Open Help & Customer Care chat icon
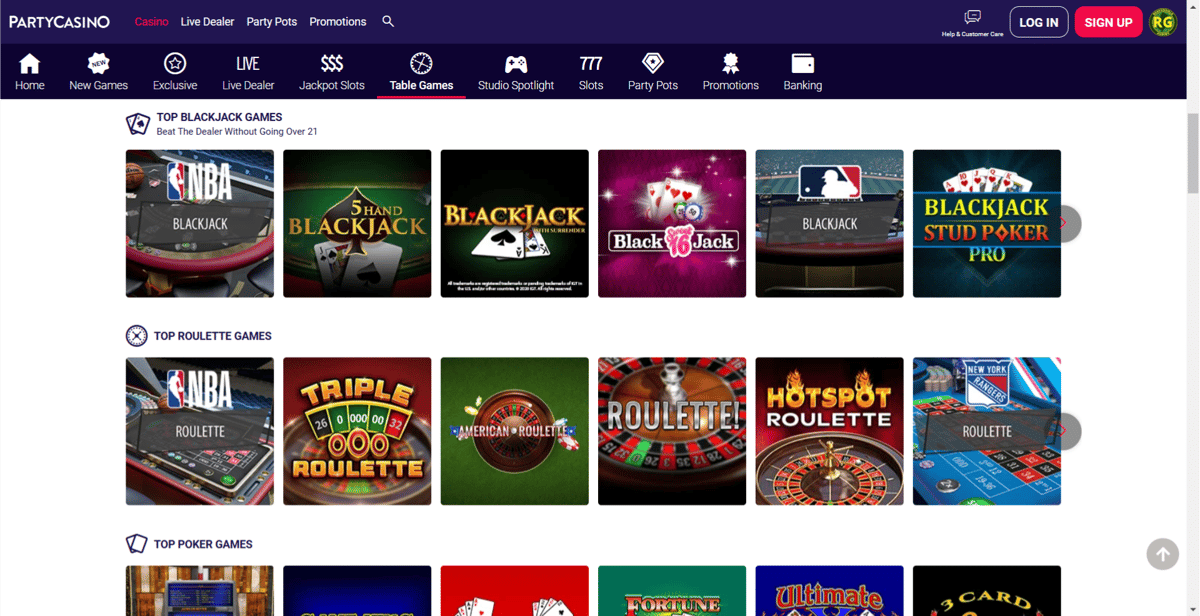The height and width of the screenshot is (616, 1200). tap(972, 17)
